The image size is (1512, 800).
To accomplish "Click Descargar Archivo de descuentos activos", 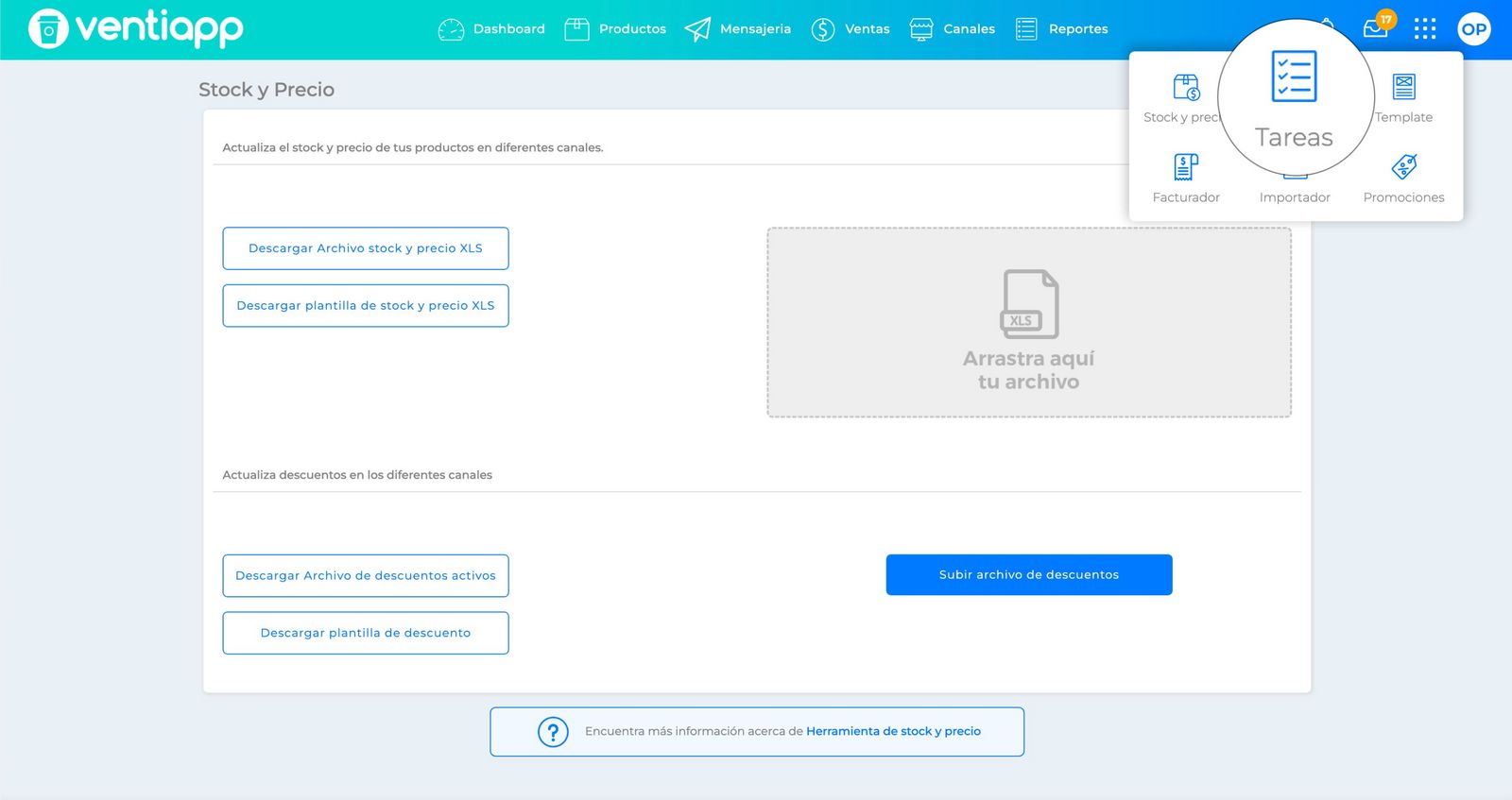I will point(366,576).
